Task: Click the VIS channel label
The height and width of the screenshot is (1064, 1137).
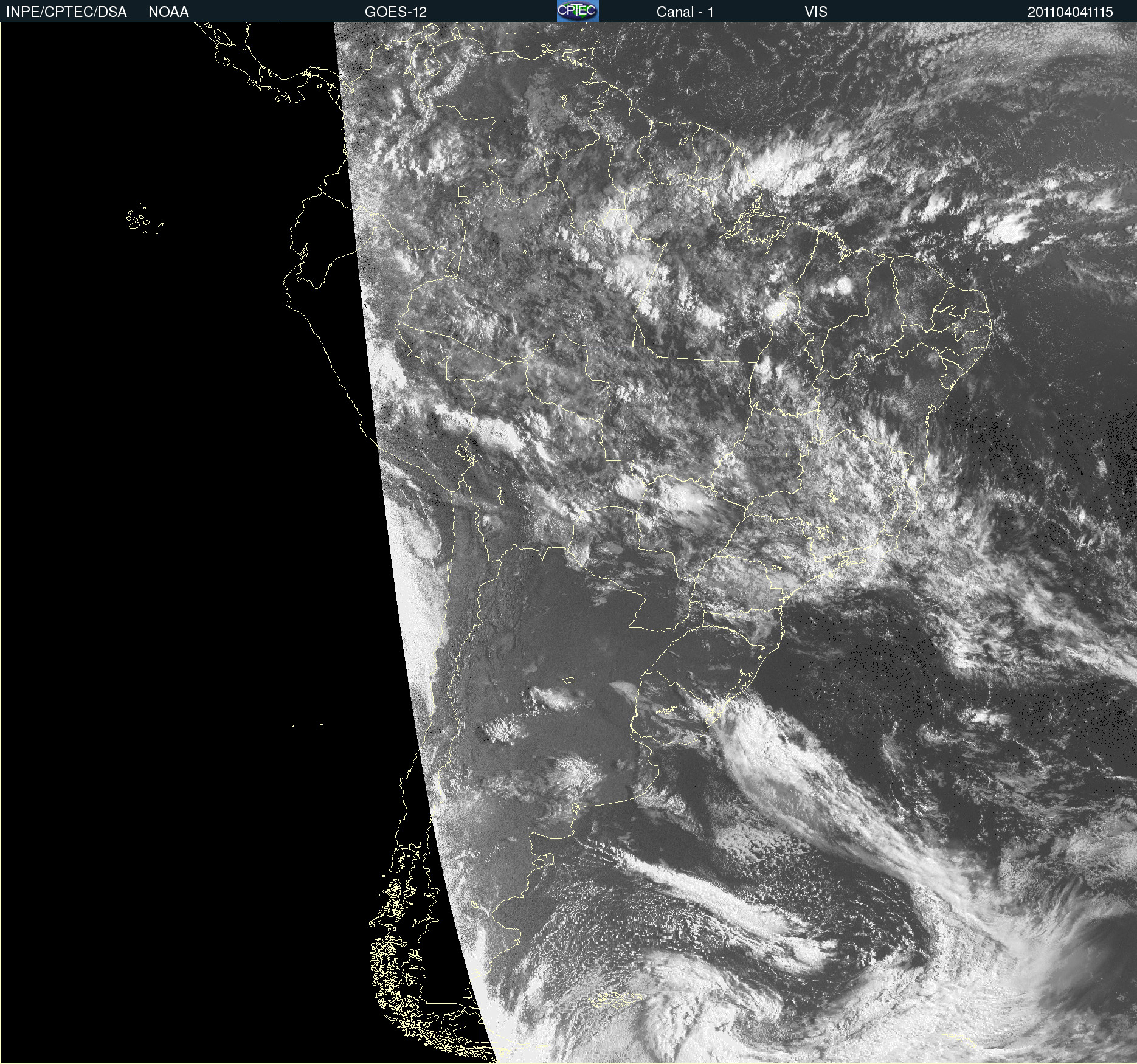Action: point(816,12)
